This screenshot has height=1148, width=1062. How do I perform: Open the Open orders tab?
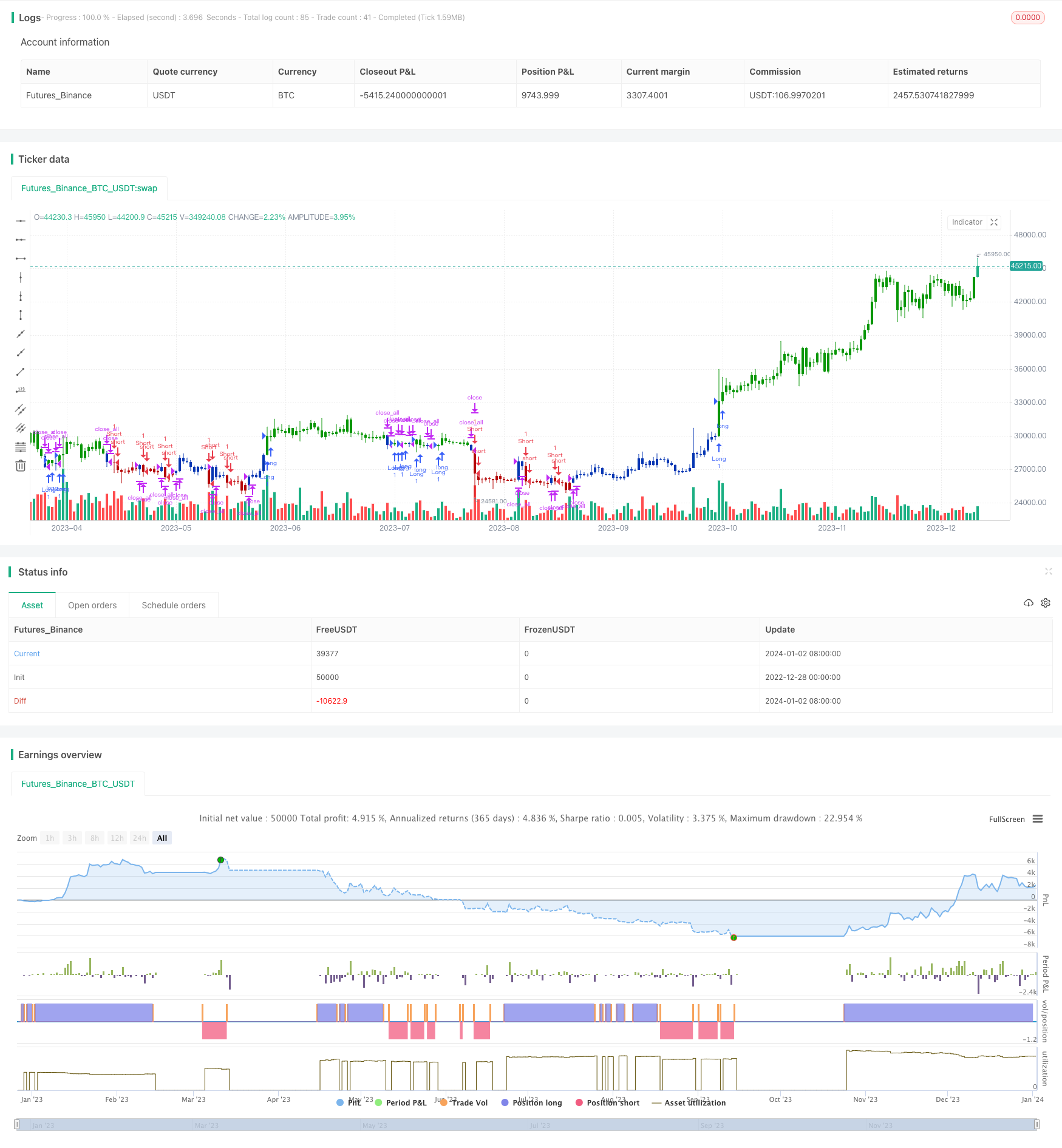pyautogui.click(x=92, y=605)
